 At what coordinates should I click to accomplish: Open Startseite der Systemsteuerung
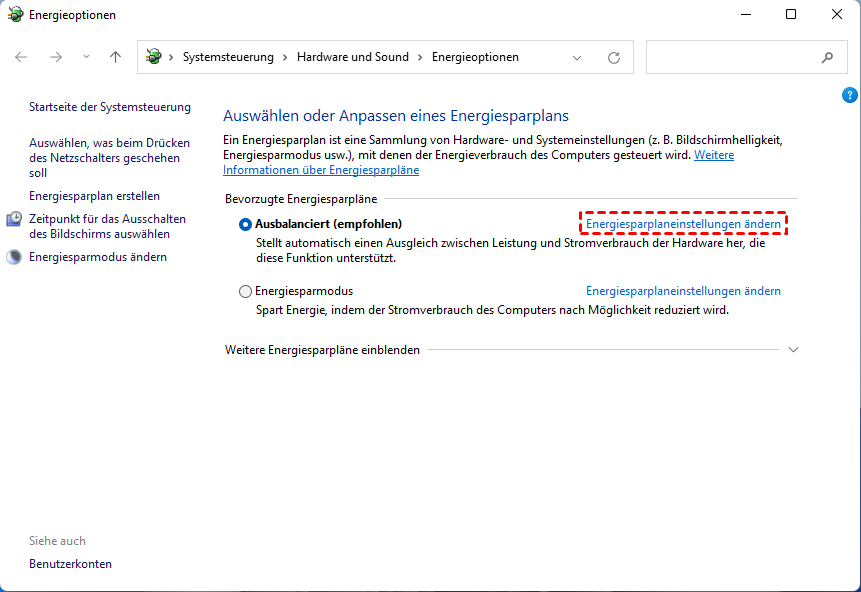tap(110, 107)
